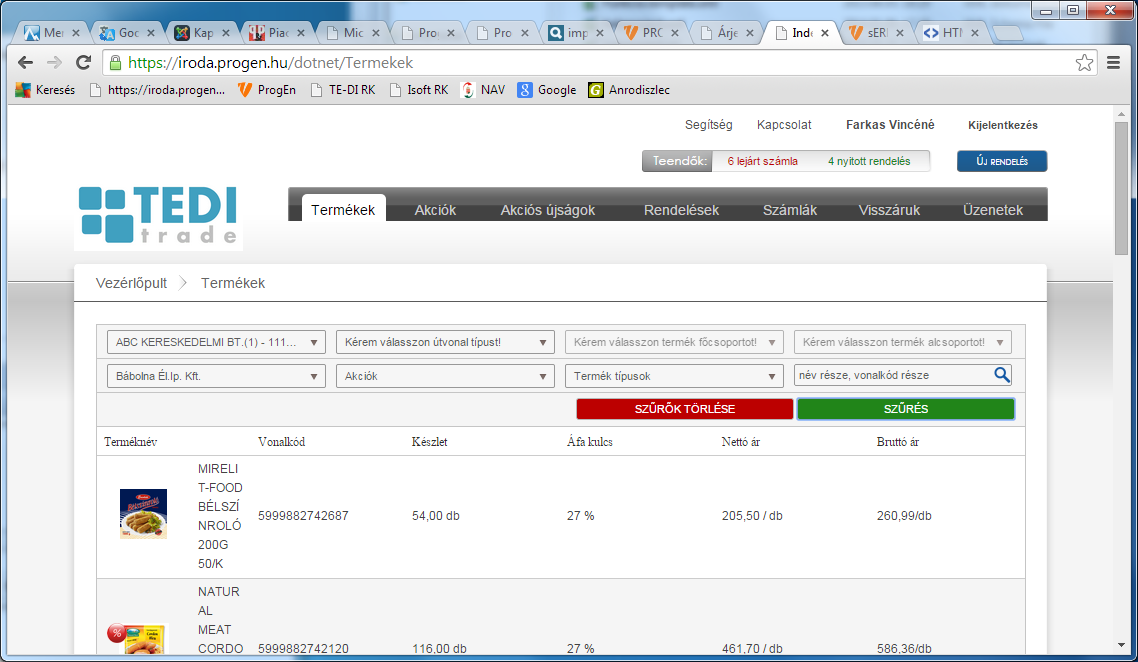Image resolution: width=1138 pixels, height=662 pixels.
Task: Open the '4 nyitott rendelés' link
Action: (x=869, y=161)
